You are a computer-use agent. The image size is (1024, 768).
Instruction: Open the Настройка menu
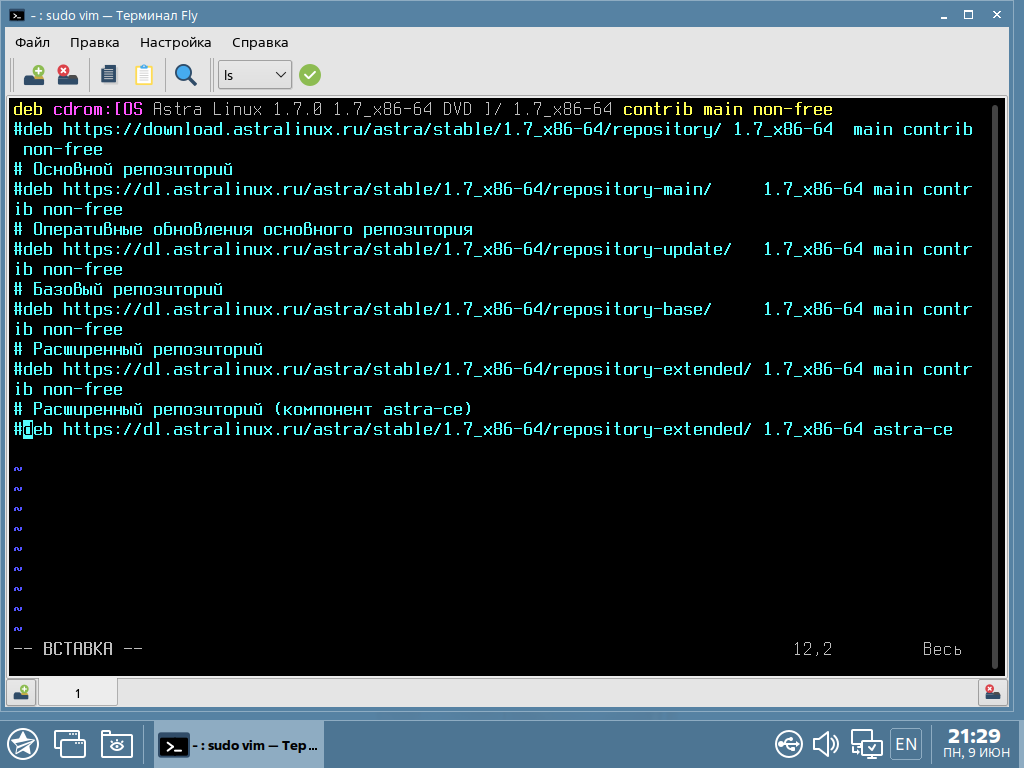(x=176, y=42)
